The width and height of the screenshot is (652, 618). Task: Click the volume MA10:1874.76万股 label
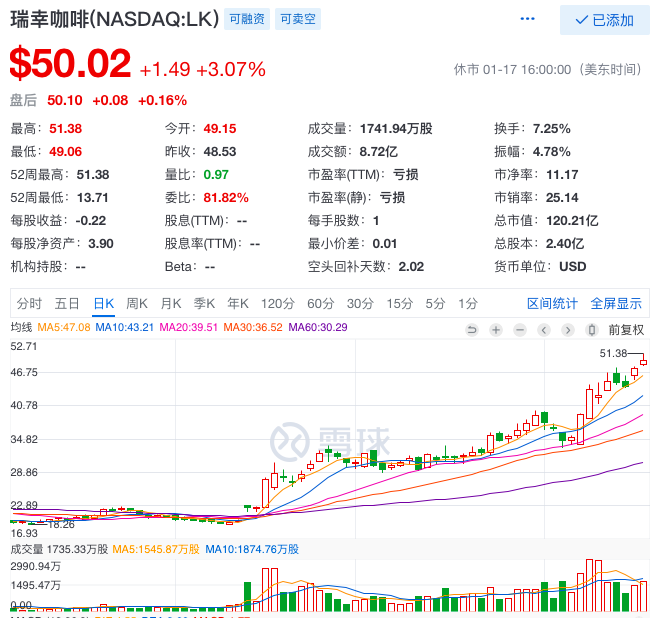click(x=252, y=549)
